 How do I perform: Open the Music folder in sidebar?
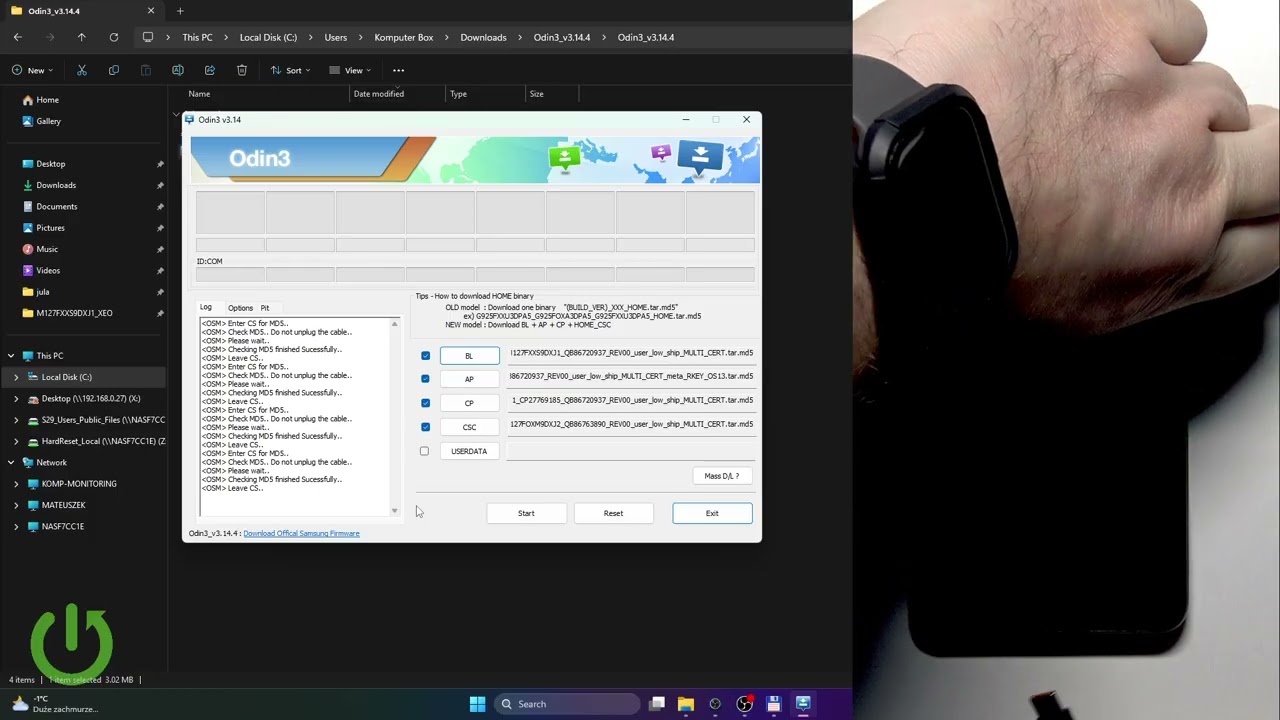(47, 249)
